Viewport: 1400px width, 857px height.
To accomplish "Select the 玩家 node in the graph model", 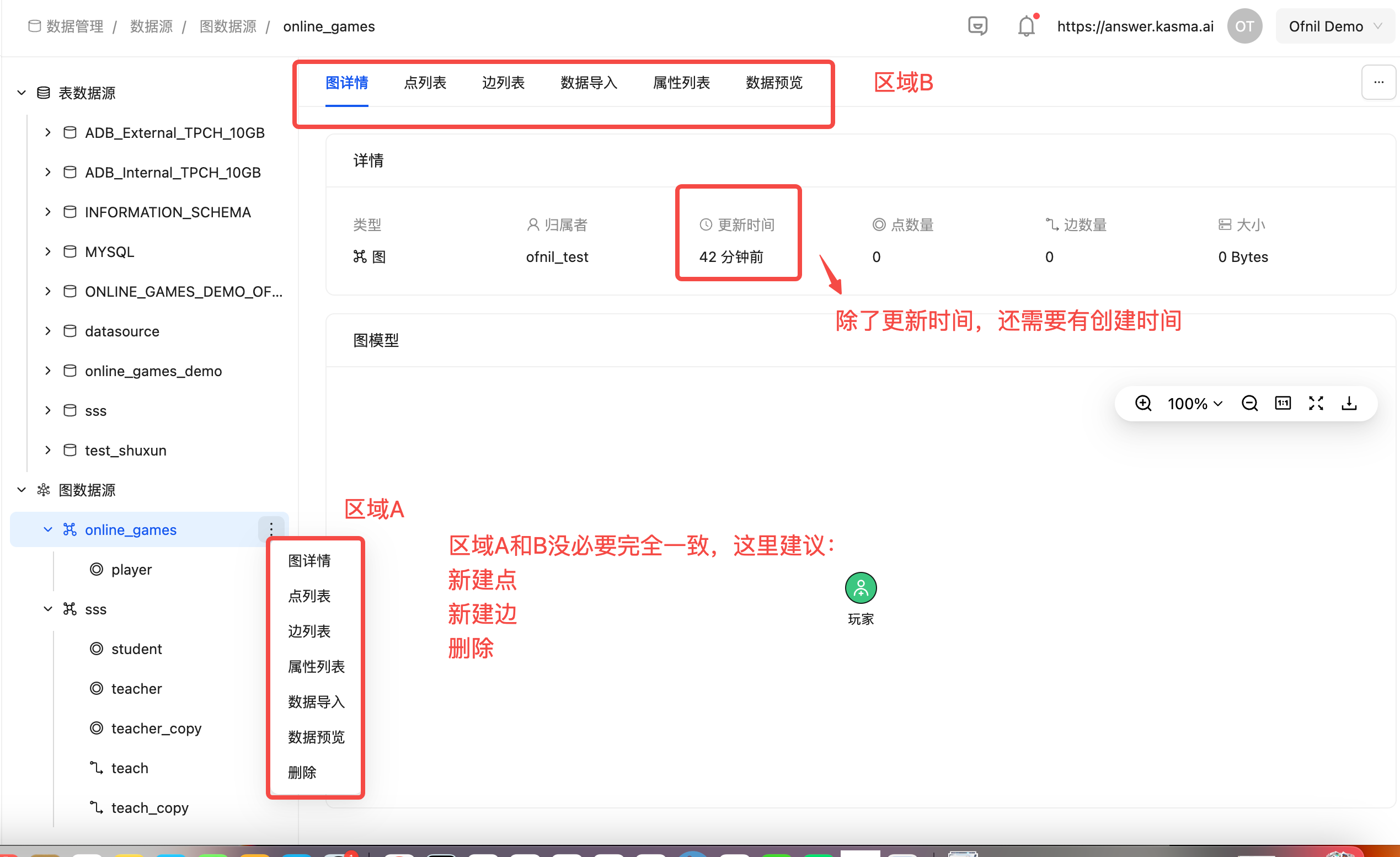I will 861,588.
